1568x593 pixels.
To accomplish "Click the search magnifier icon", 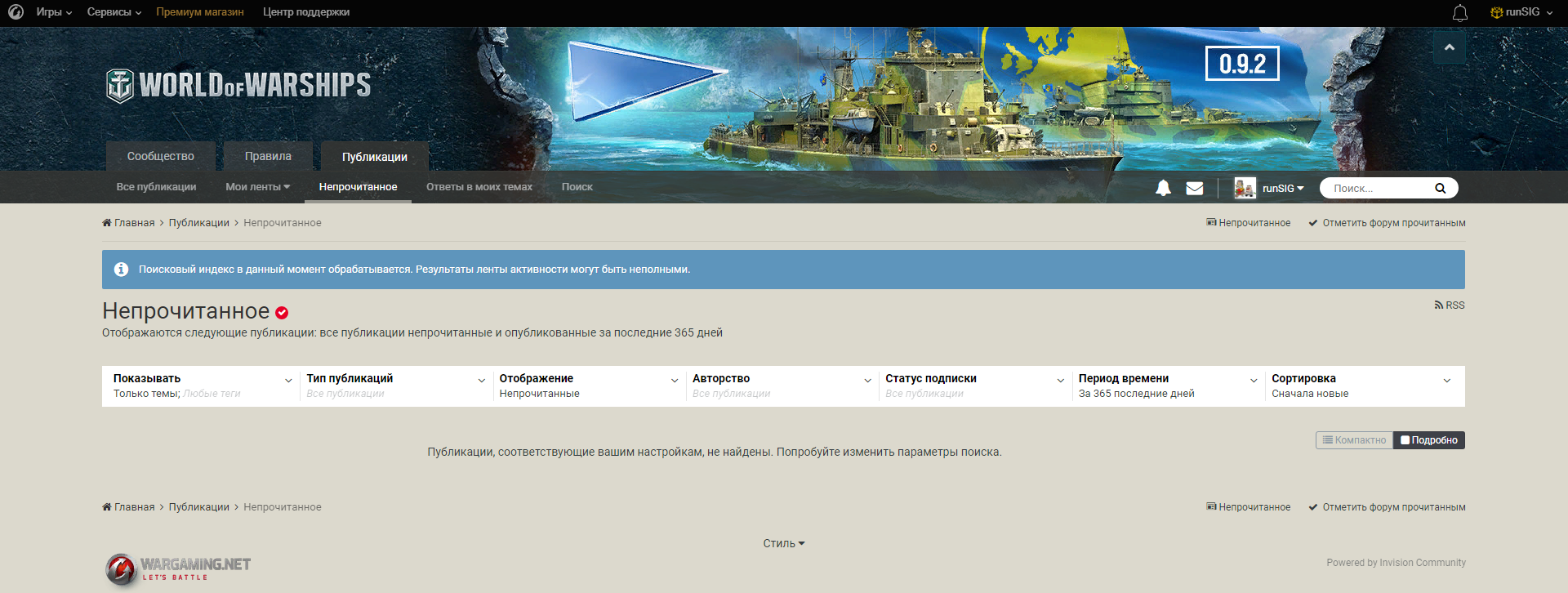I will [1441, 188].
